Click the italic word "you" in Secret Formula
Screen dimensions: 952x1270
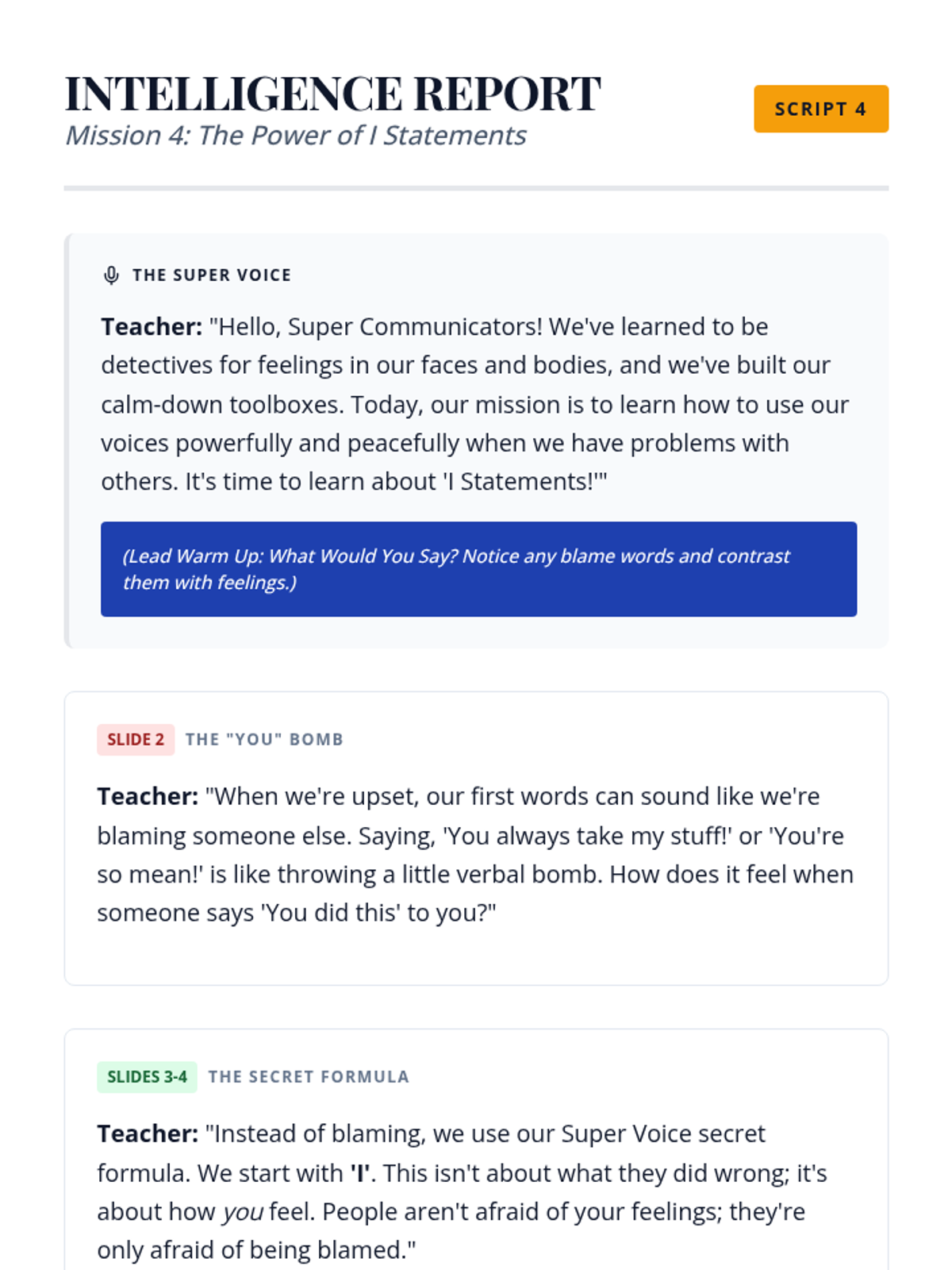pyautogui.click(x=242, y=1212)
